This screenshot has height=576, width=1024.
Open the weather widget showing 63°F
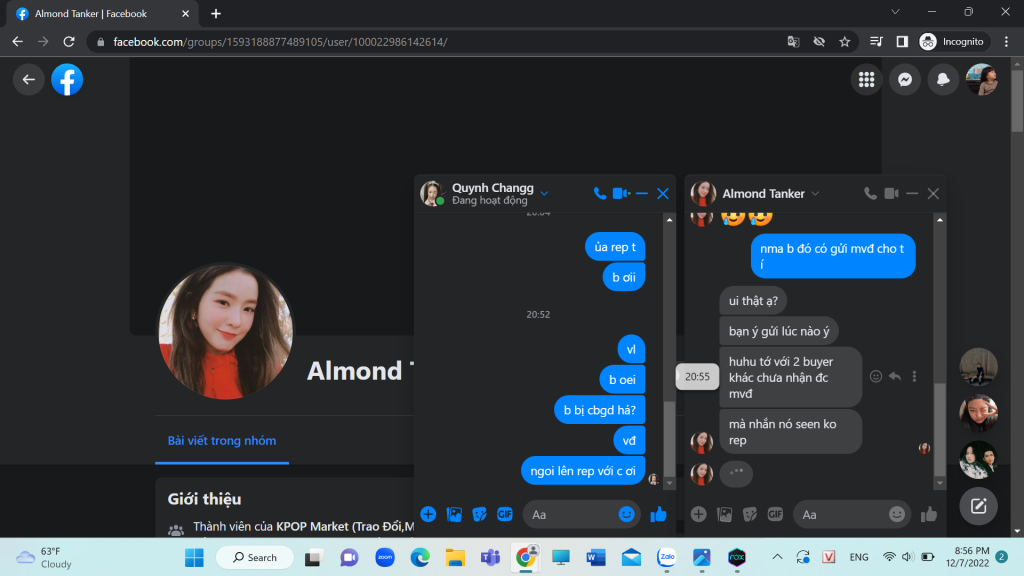point(44,558)
